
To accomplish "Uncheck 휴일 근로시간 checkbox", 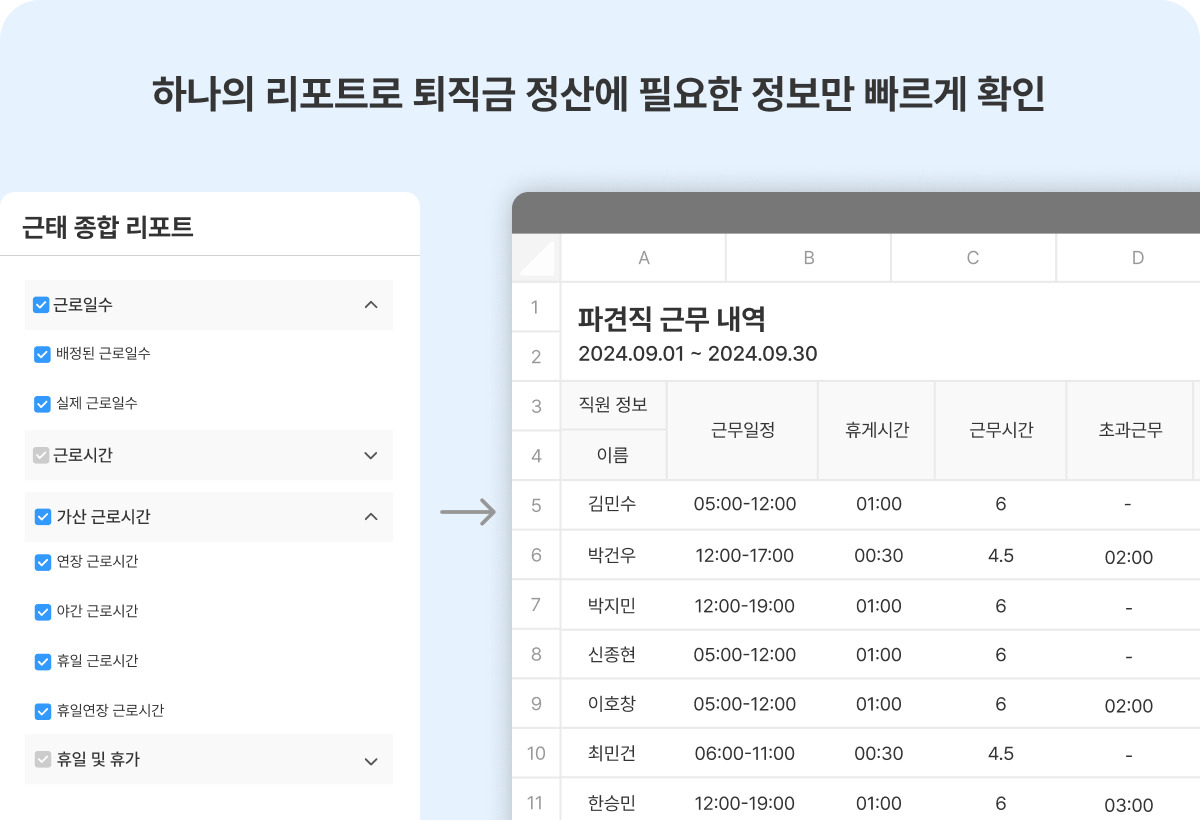I will (42, 661).
